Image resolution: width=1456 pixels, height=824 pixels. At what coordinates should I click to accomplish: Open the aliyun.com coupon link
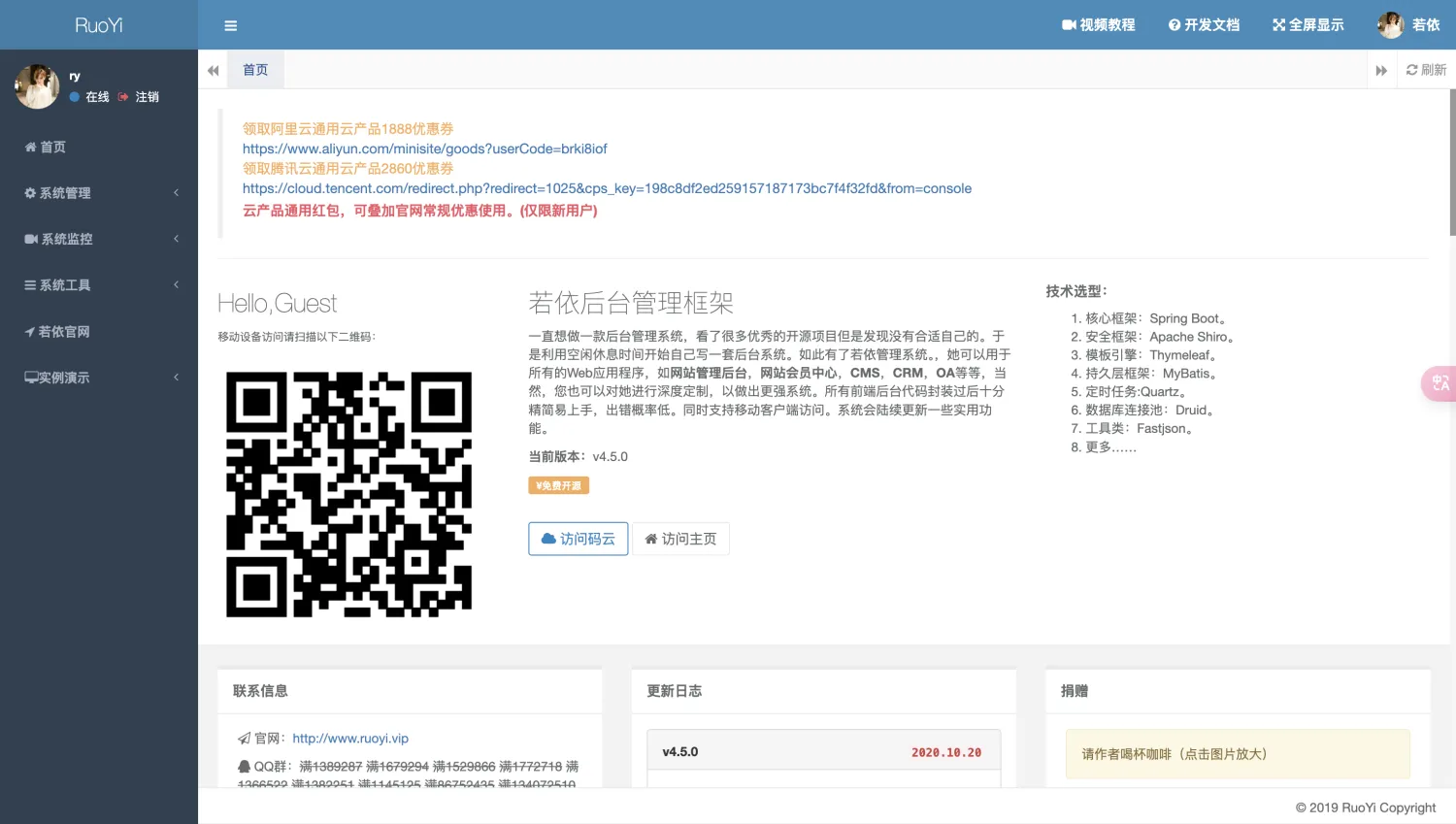coord(425,148)
